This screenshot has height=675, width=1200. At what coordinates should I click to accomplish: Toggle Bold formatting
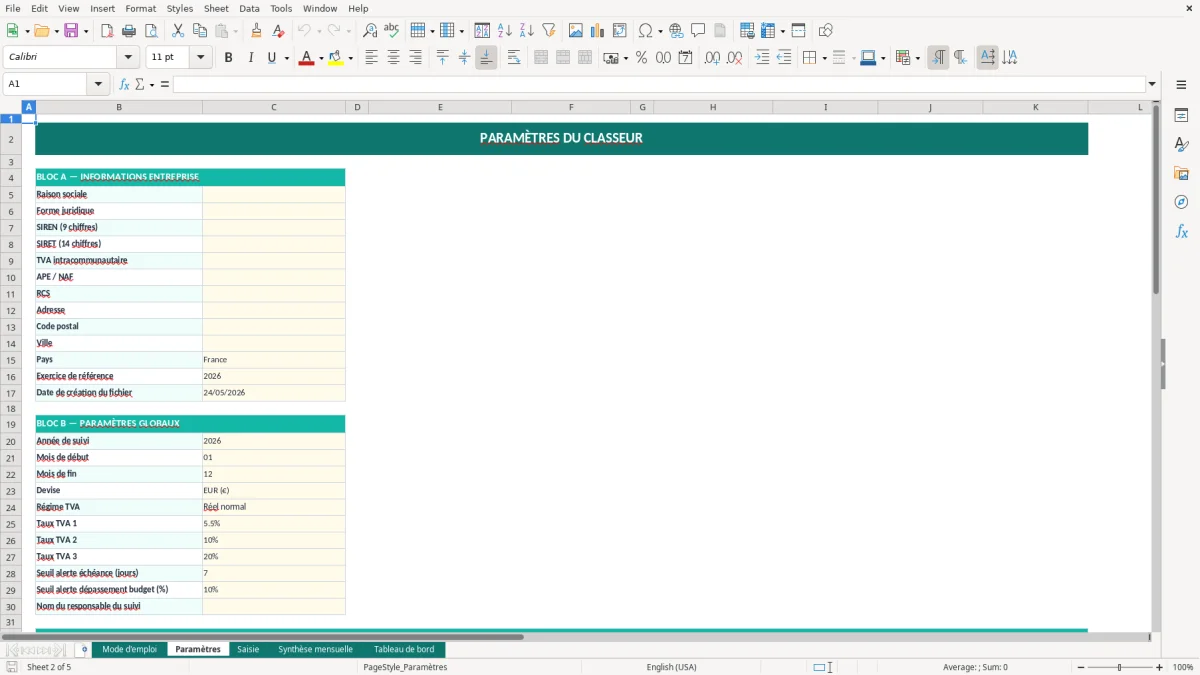(228, 58)
